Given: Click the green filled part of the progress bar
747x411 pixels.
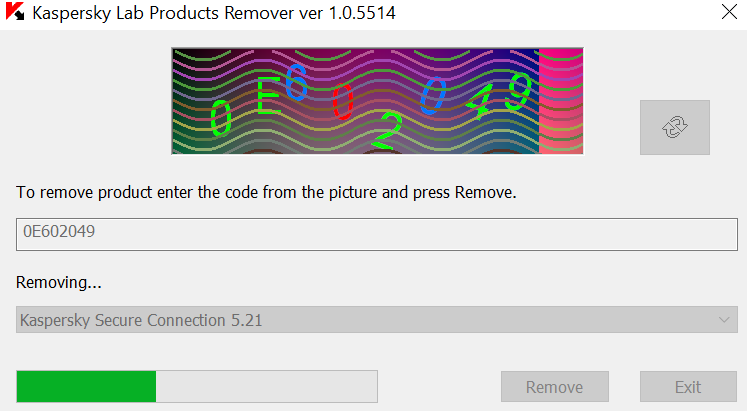Looking at the screenshot, I should pyautogui.click(x=86, y=387).
